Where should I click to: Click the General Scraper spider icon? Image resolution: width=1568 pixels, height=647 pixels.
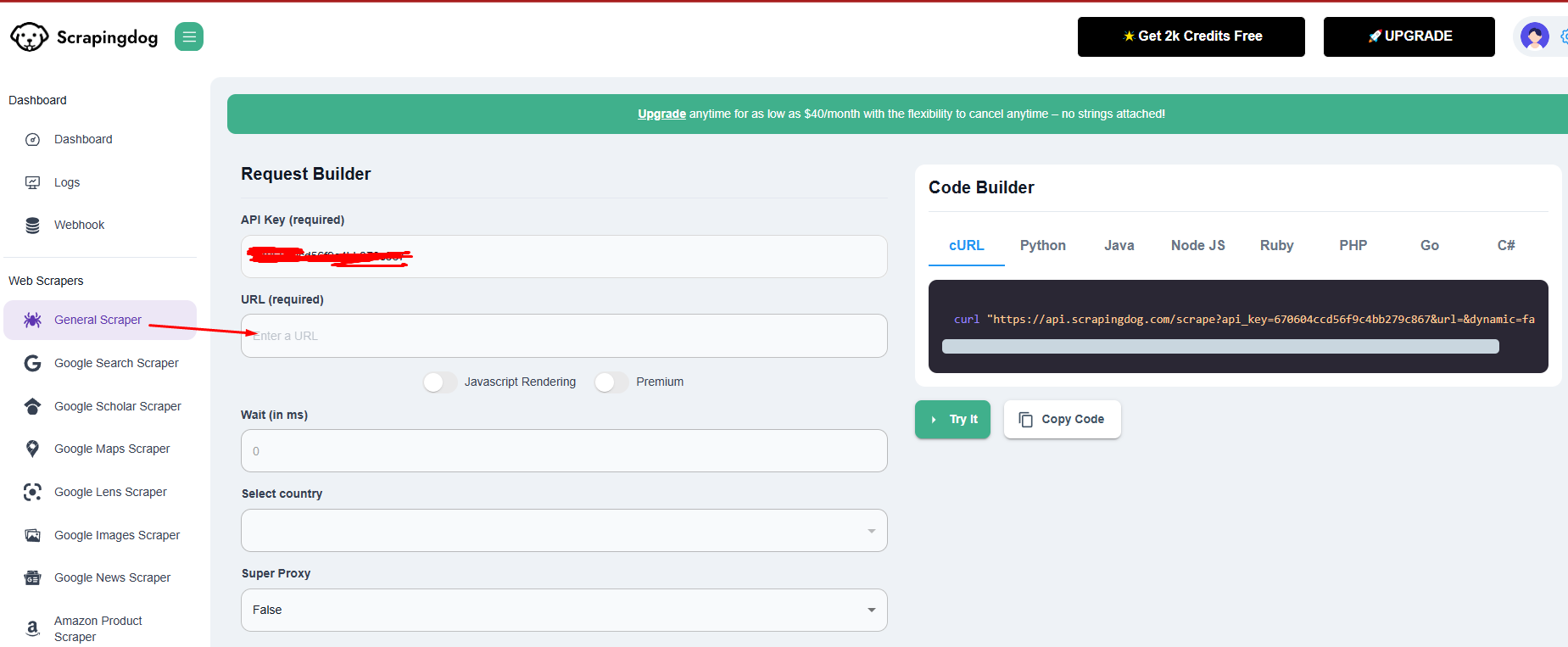pyautogui.click(x=32, y=320)
